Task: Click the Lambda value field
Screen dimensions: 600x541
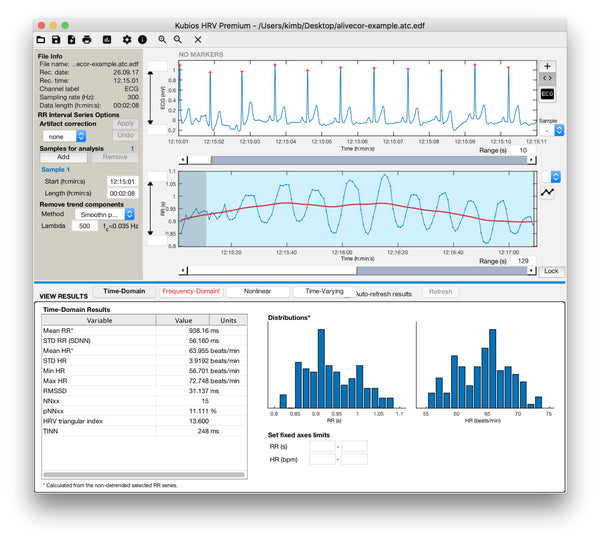Action: pos(85,226)
